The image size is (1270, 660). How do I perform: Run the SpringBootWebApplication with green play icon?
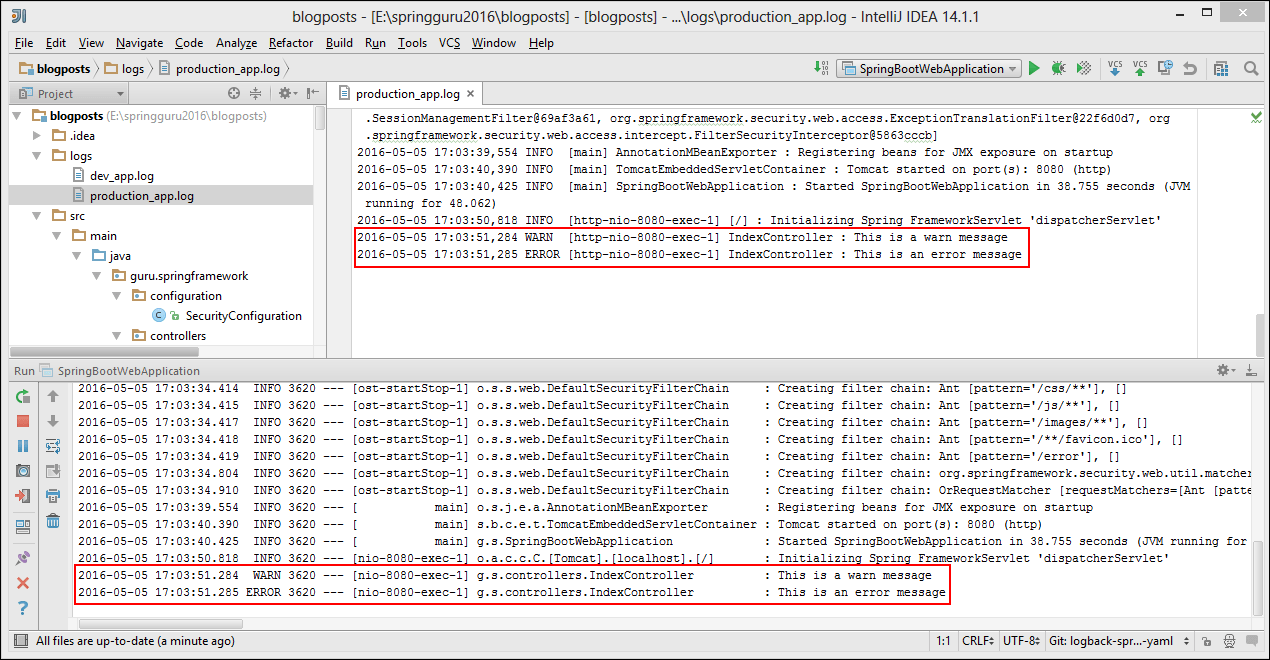(1034, 68)
